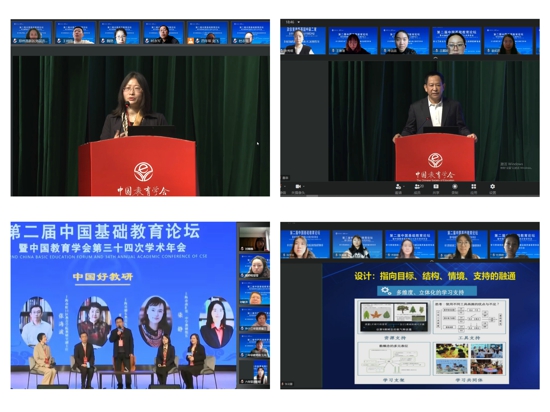550x412 pixels.
Task: Expand the arrow next to the camera icon
Action: pyautogui.click(x=304, y=187)
